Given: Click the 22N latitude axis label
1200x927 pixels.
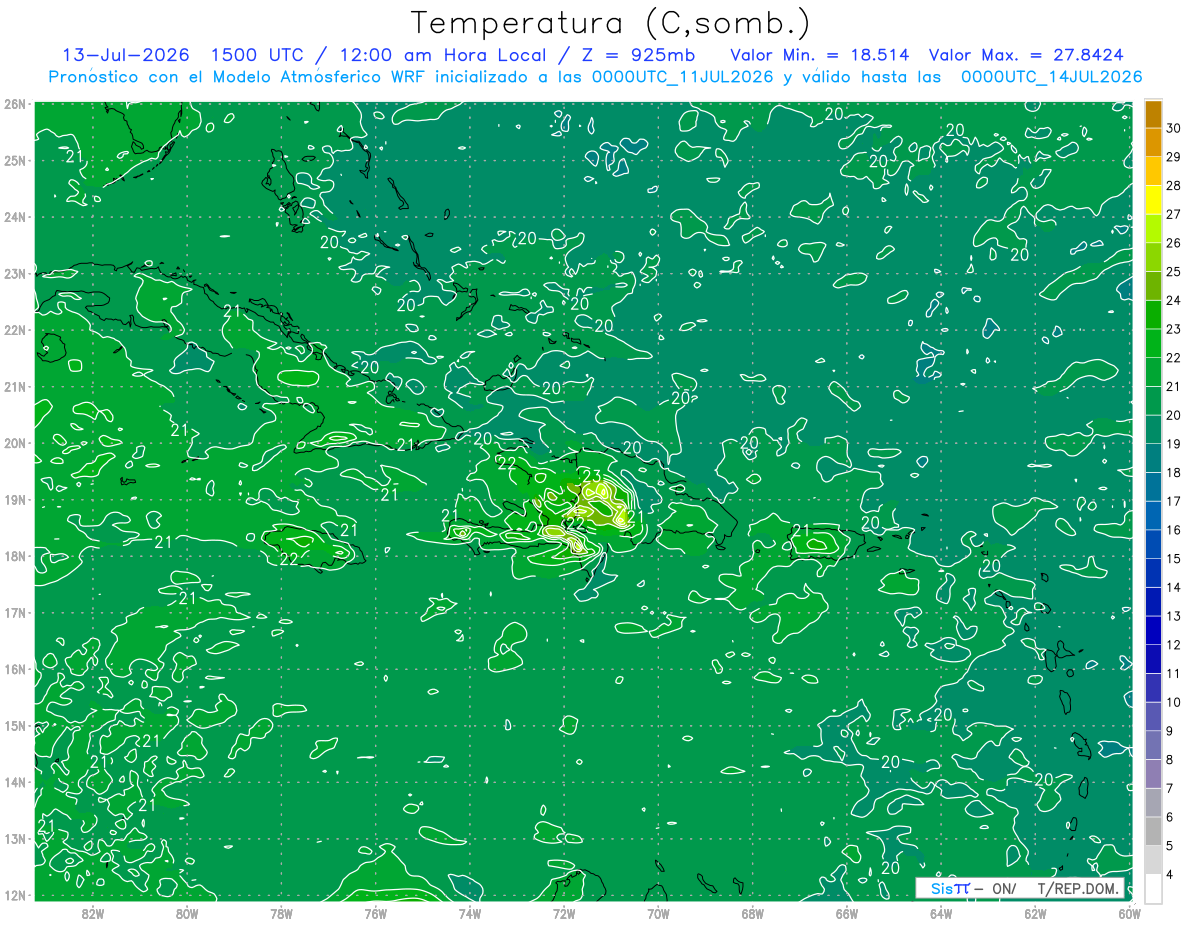Looking at the screenshot, I should [14, 330].
